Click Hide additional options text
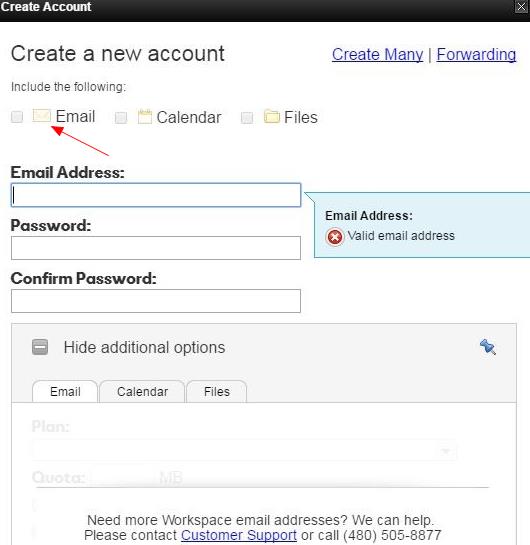The image size is (530, 545). pos(144,347)
